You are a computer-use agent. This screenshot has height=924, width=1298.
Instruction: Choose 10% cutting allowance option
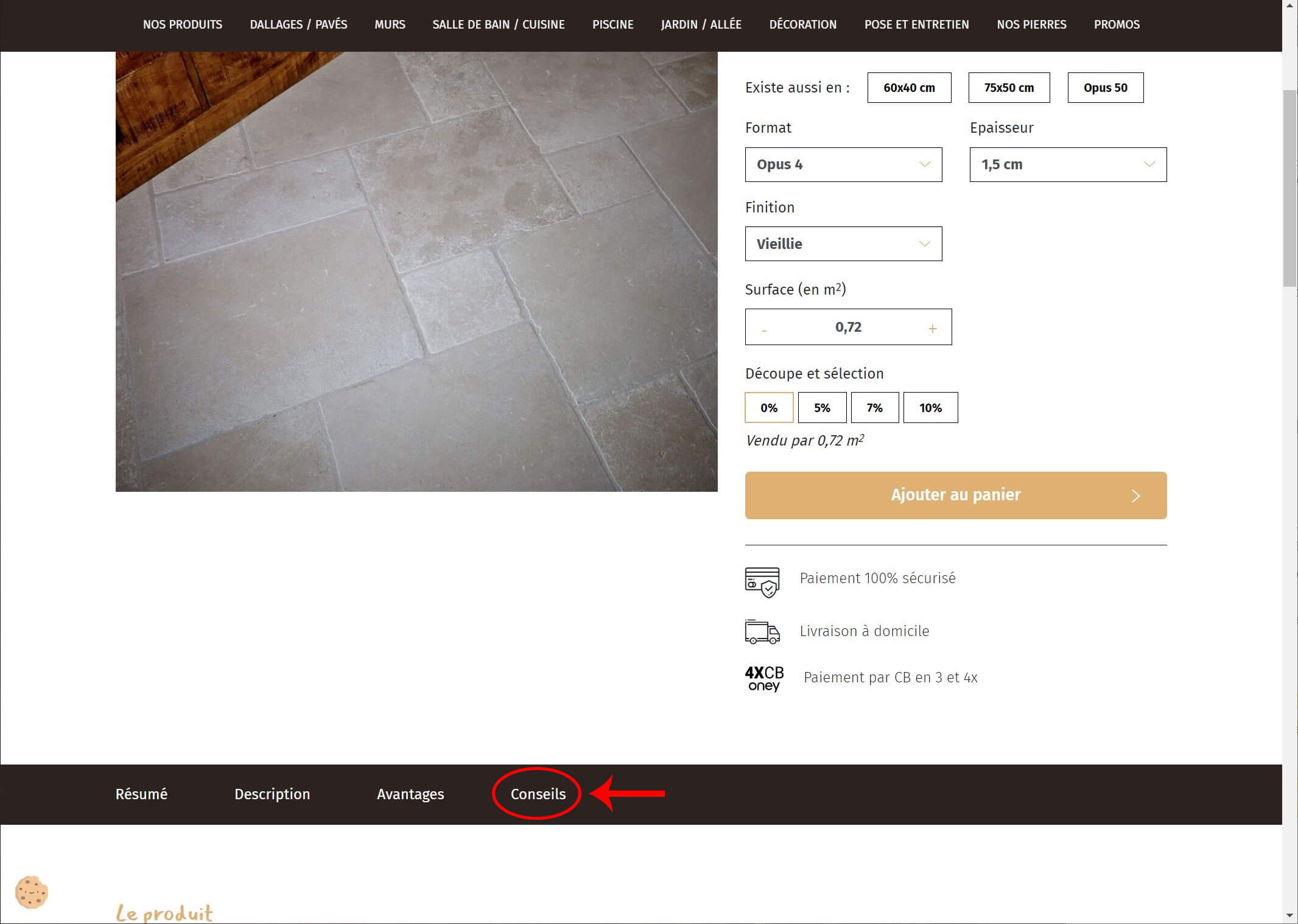(x=930, y=408)
